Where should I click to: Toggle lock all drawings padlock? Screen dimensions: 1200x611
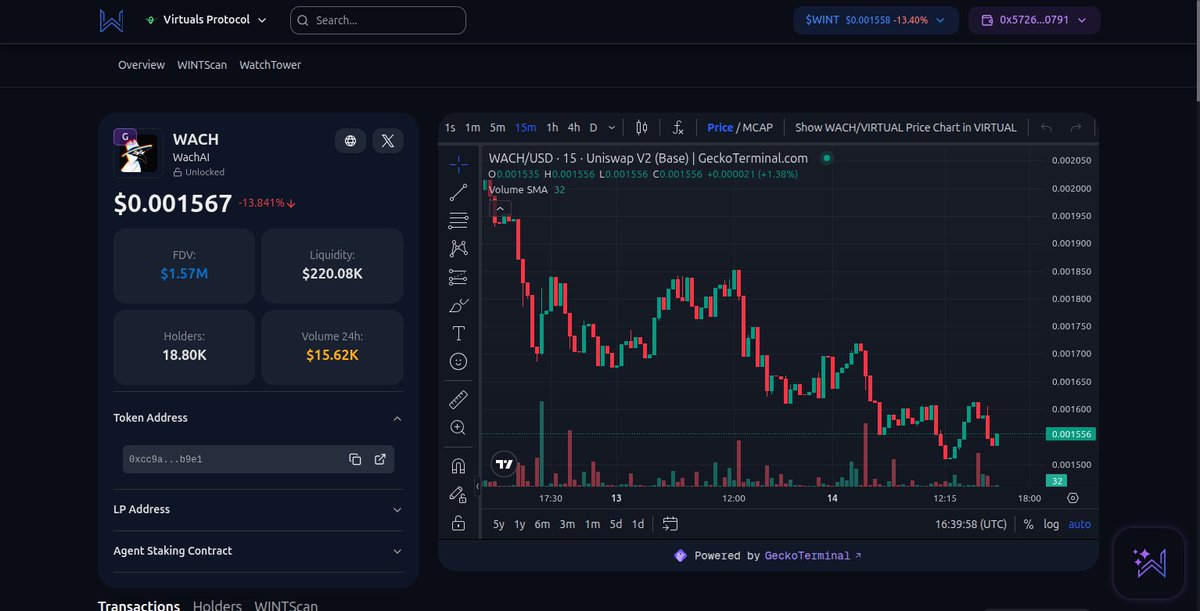[x=458, y=522]
